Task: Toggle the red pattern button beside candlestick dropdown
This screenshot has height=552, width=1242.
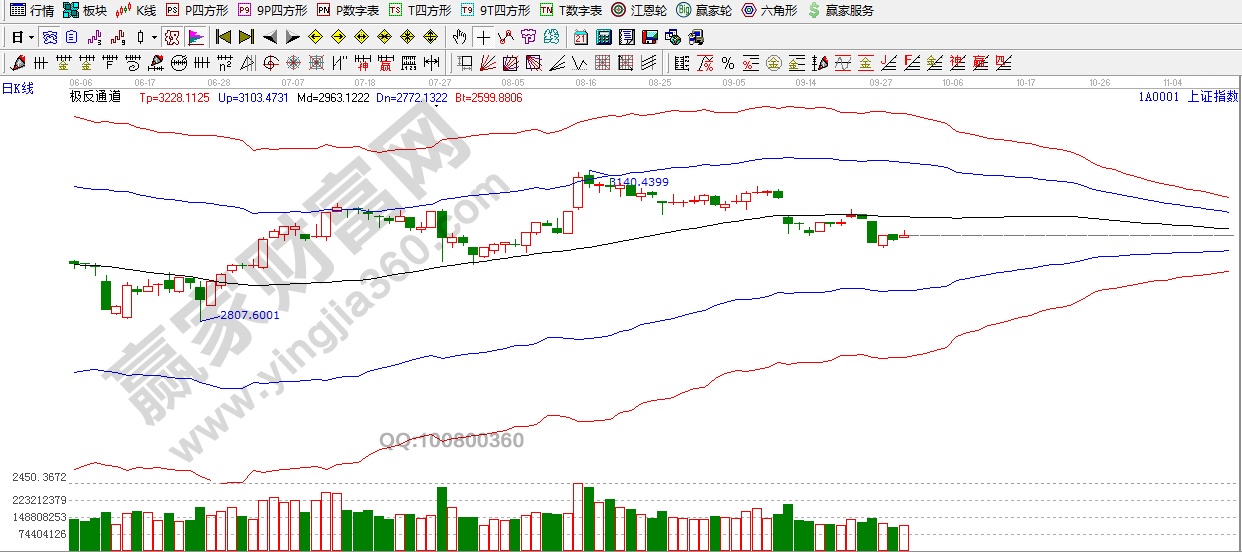Action: 171,38
